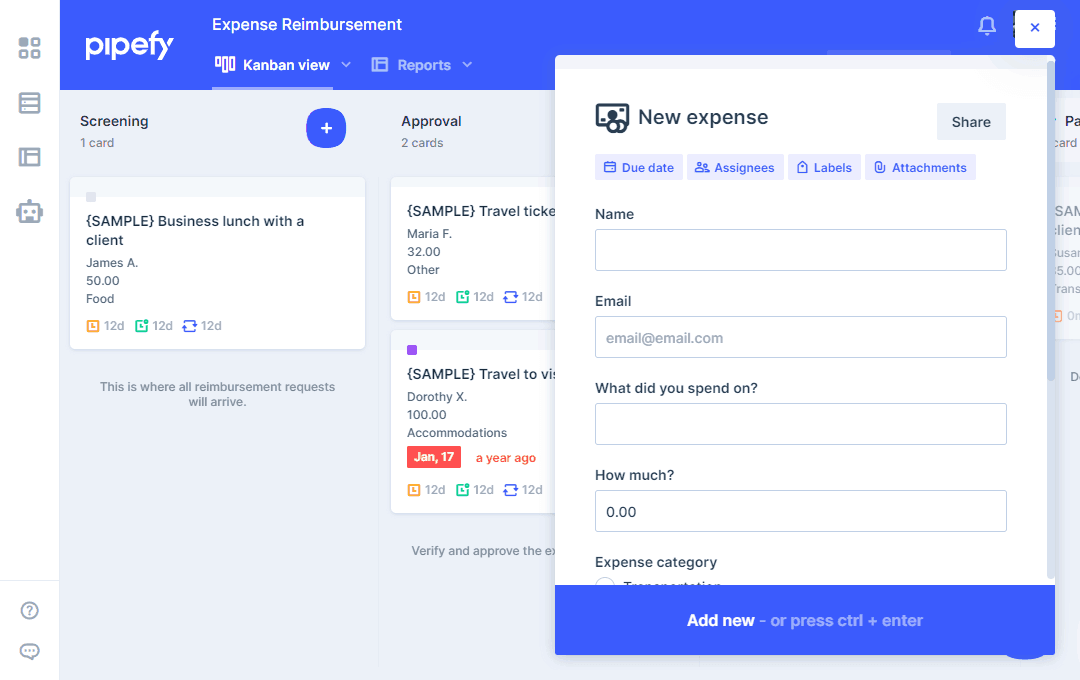Click the database list icon in sidebar
1080x680 pixels.
30,103
